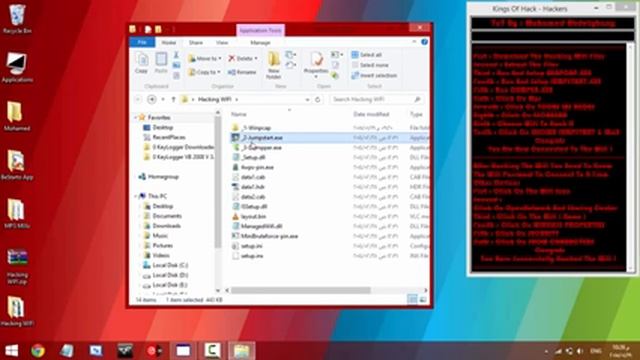Go up one folder level

click(173, 99)
